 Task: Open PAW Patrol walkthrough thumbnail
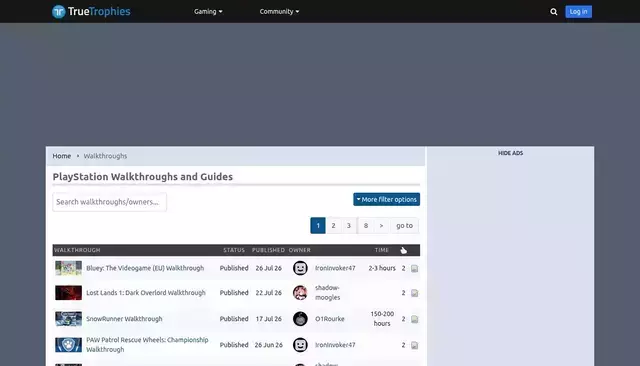tap(69, 345)
